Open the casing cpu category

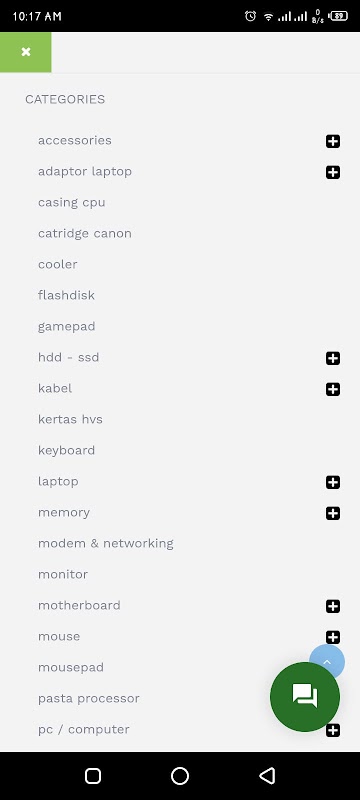pos(71,203)
